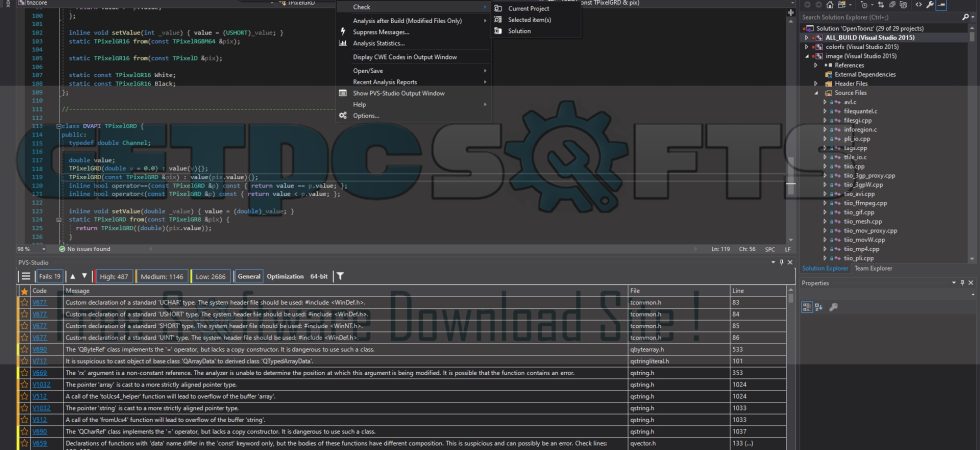Toggle the Medium: 1146 severity filter

pos(161,276)
